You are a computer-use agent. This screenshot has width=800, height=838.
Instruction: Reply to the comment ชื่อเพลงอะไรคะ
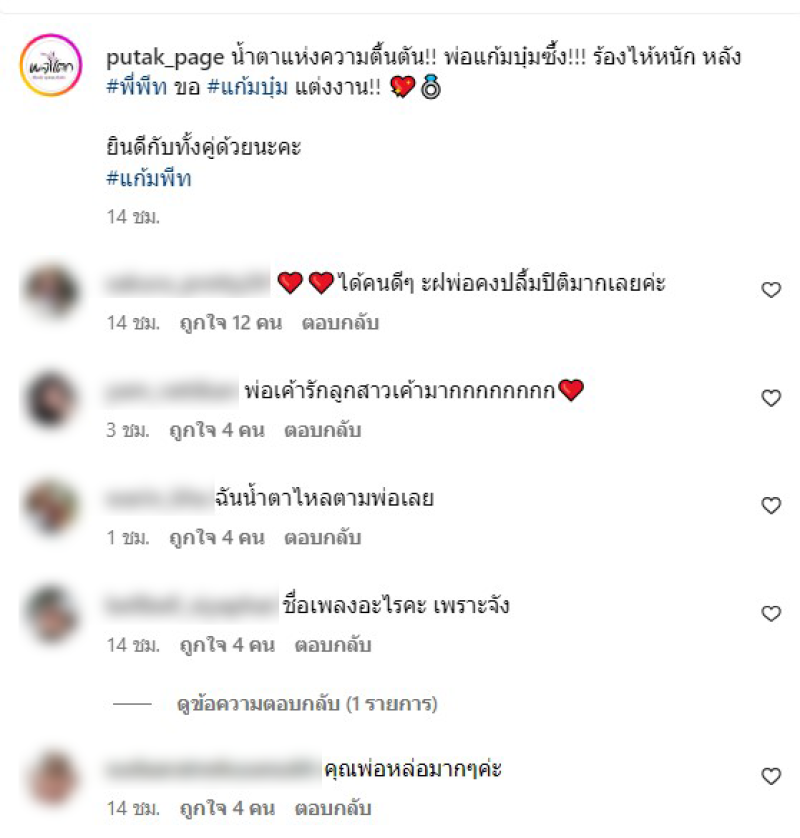pyautogui.click(x=333, y=646)
